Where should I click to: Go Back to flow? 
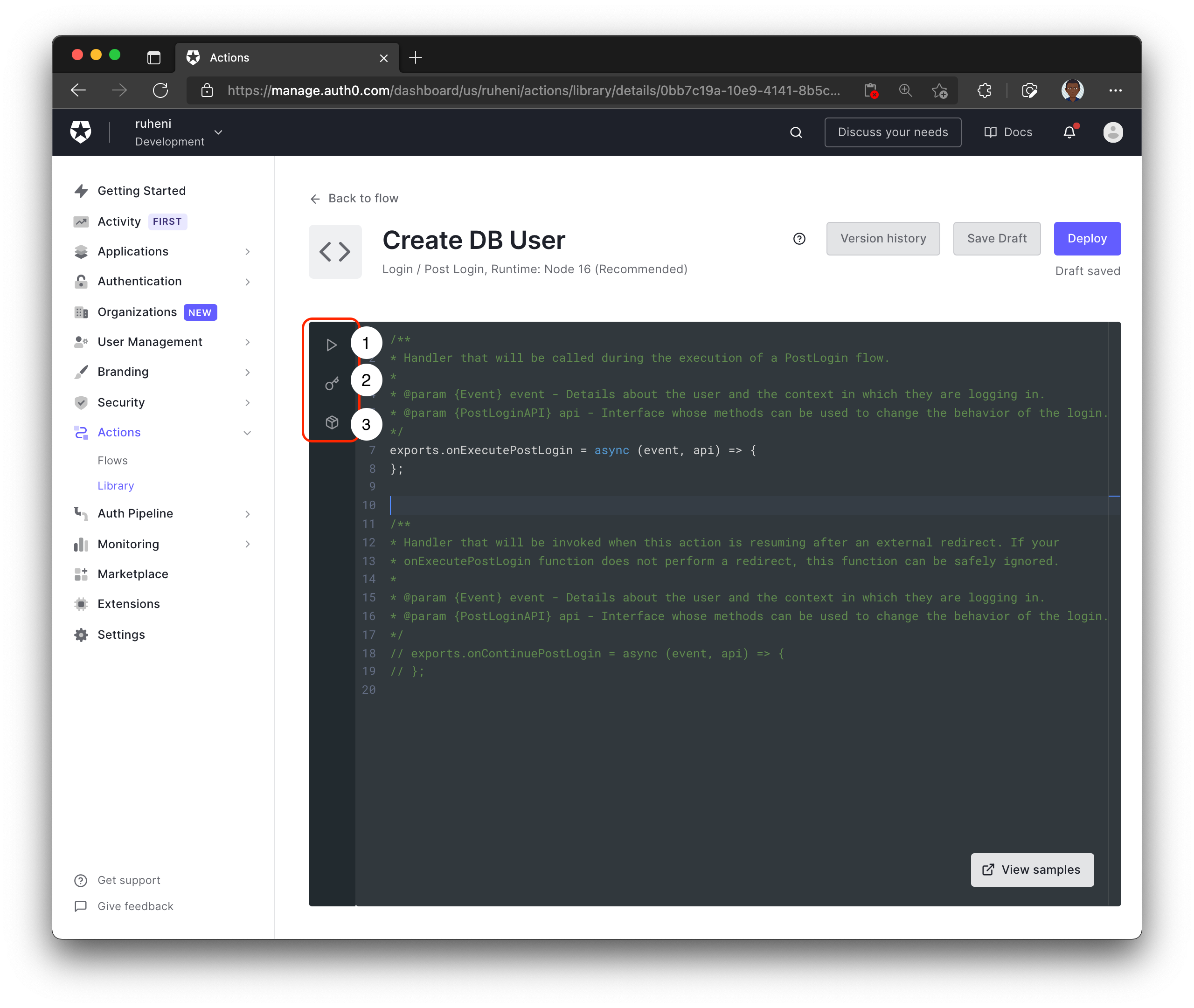[354, 198]
